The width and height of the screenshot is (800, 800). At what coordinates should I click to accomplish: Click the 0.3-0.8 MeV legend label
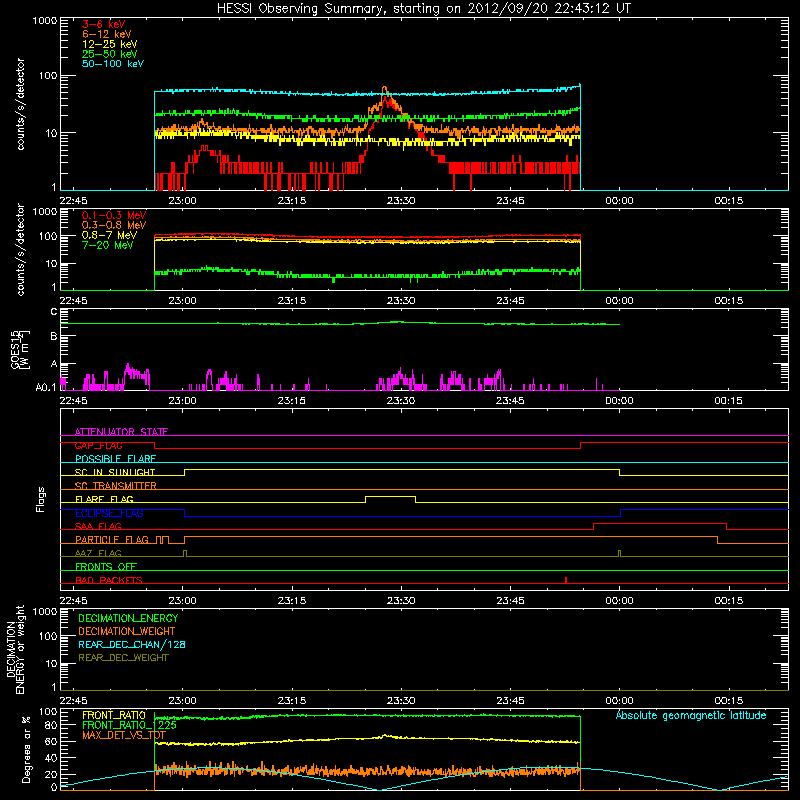click(x=114, y=225)
